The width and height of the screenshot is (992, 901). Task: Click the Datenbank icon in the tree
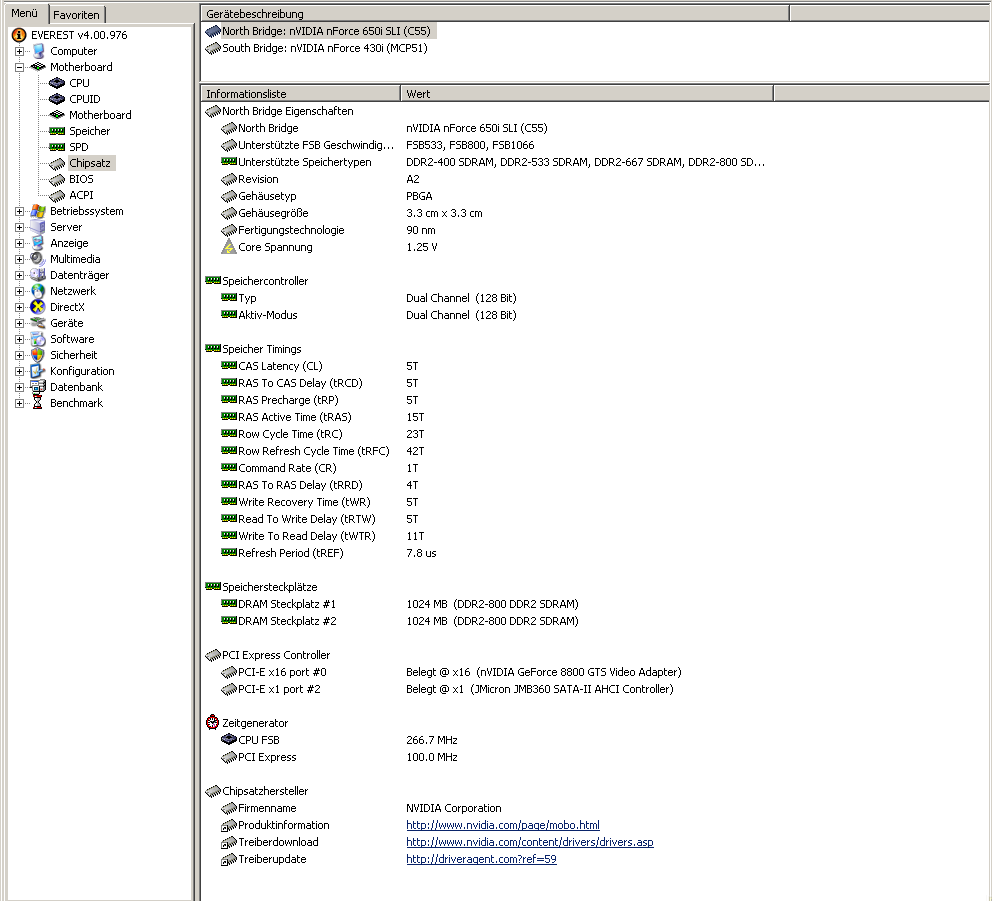38,387
